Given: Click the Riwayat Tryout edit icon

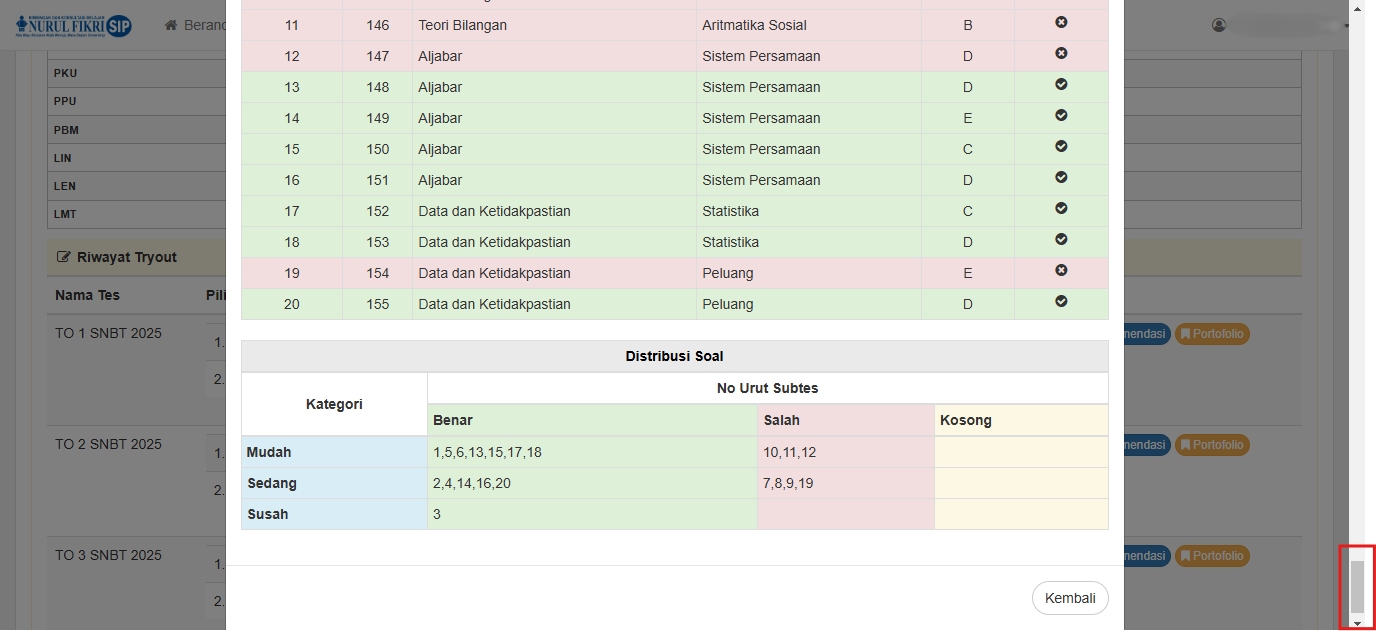Looking at the screenshot, I should (65, 258).
